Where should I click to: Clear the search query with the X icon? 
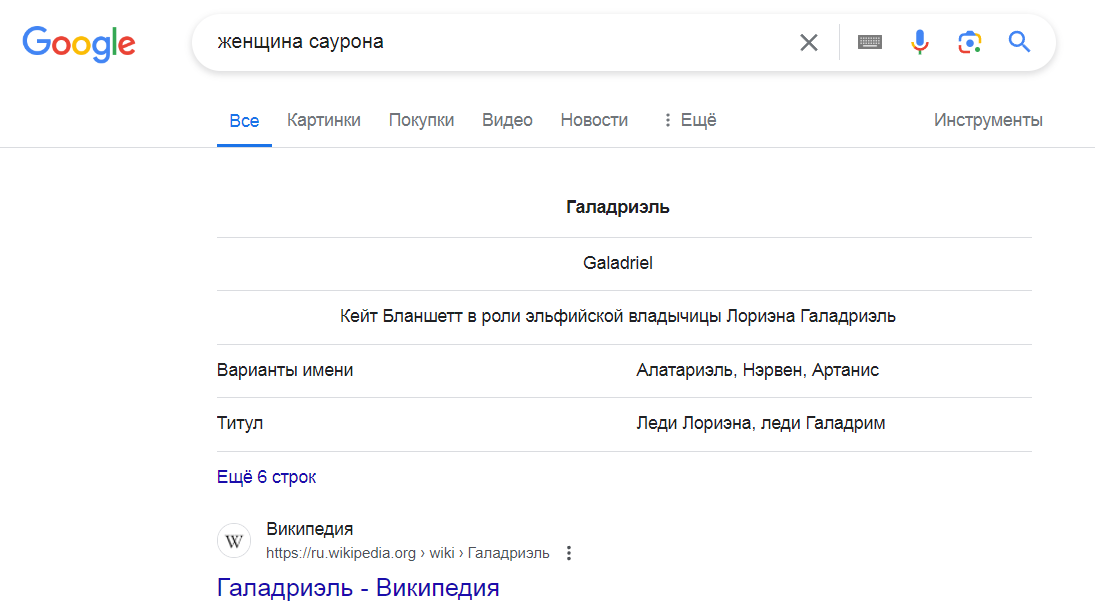809,43
